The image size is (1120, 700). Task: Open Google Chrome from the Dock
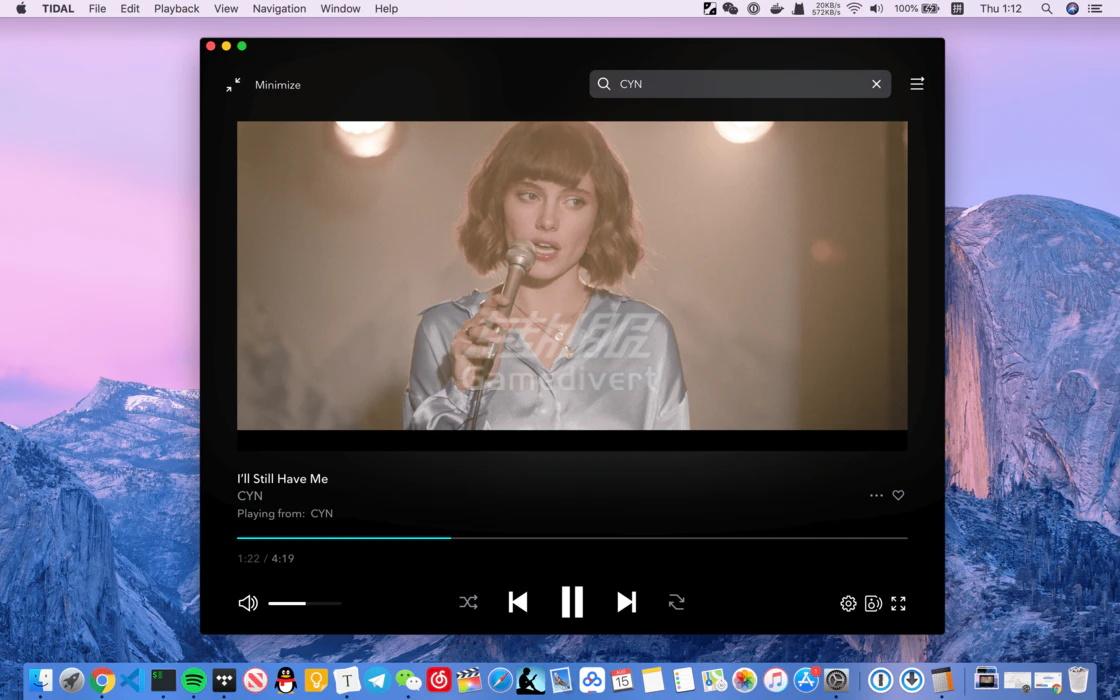(102, 680)
